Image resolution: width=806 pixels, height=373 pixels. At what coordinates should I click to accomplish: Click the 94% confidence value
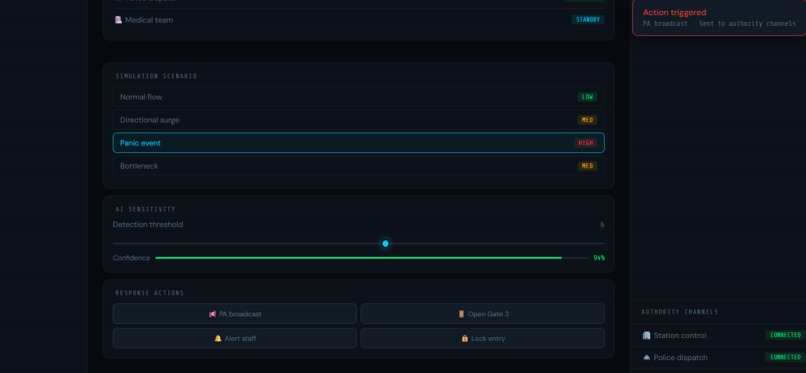(599, 258)
